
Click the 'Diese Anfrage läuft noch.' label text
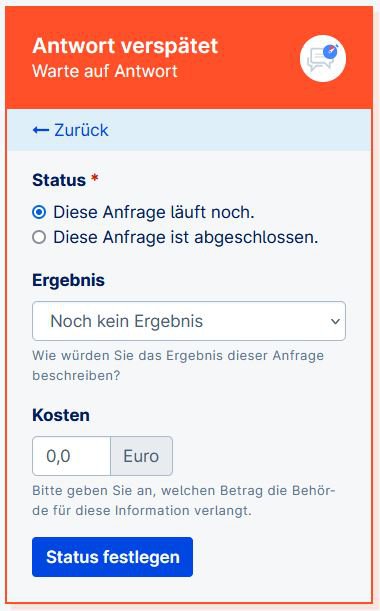tap(154, 212)
